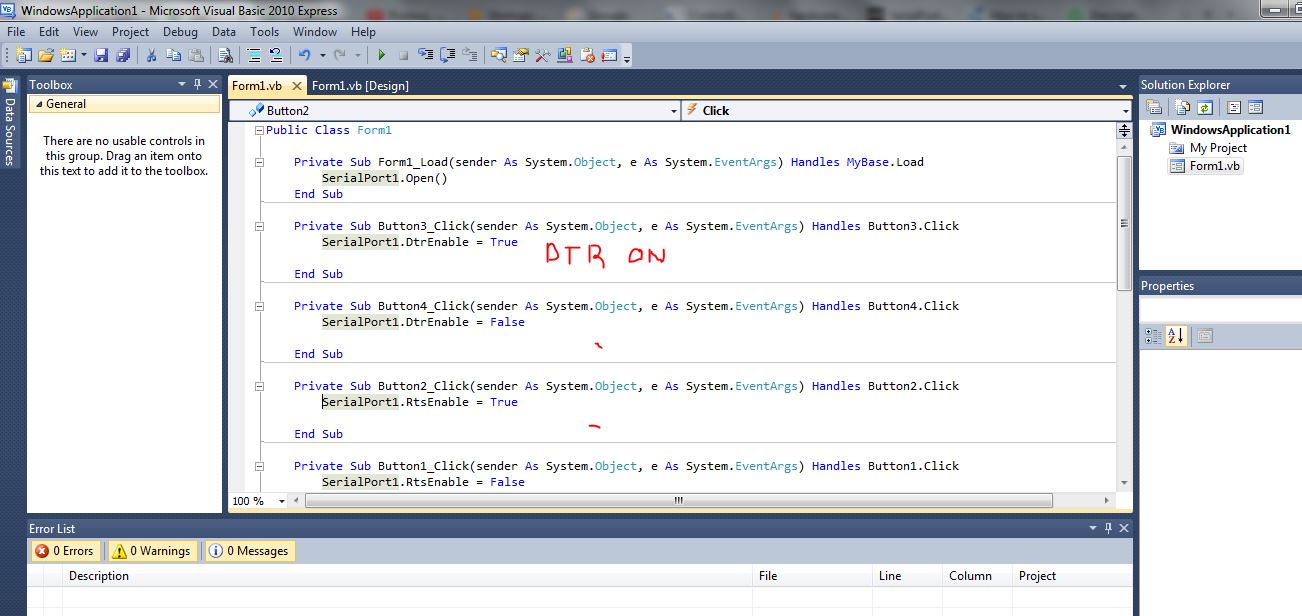1302x616 pixels.
Task: Open the Project menu
Action: [x=130, y=32]
